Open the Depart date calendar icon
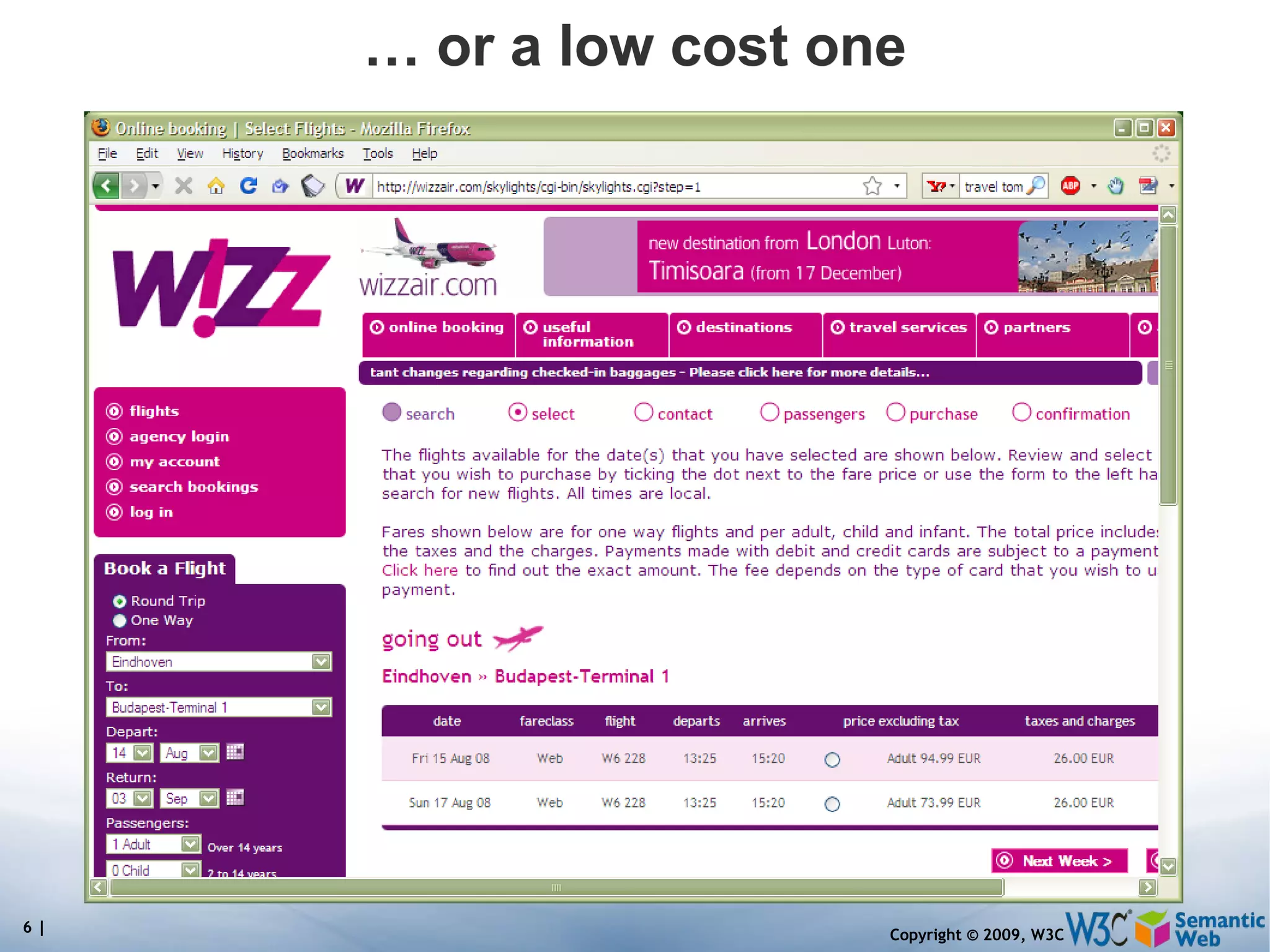1270x952 pixels. click(x=235, y=752)
